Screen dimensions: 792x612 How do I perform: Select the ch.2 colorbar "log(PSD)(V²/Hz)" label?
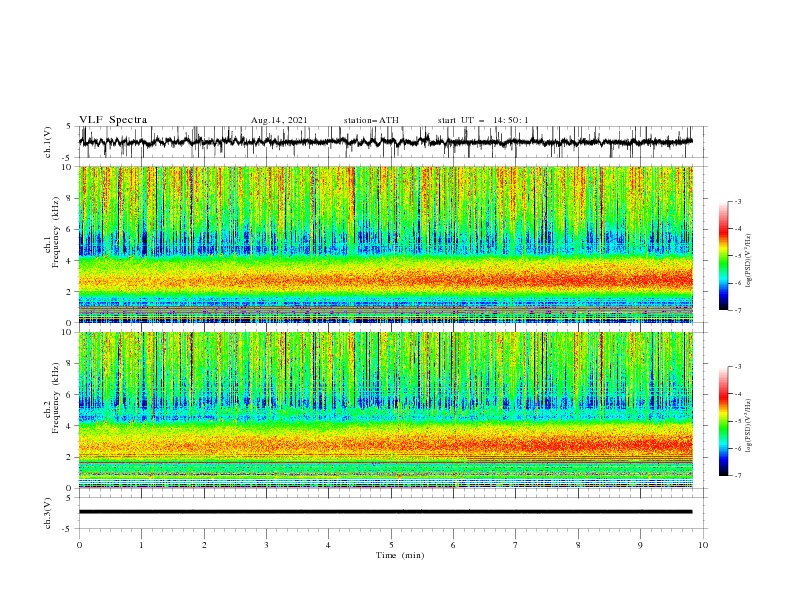tap(748, 426)
